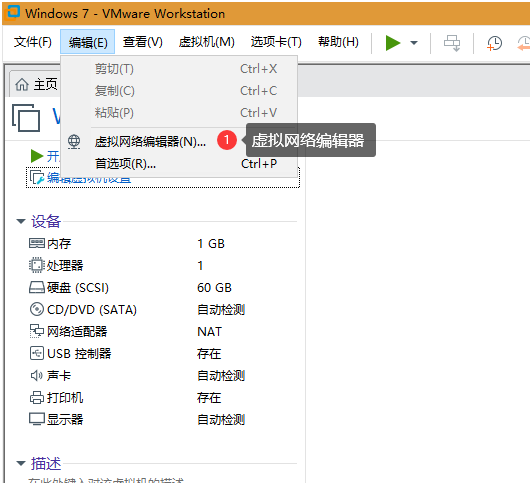Open the 帮助(H) menu
531x484 pixels.
[338, 42]
